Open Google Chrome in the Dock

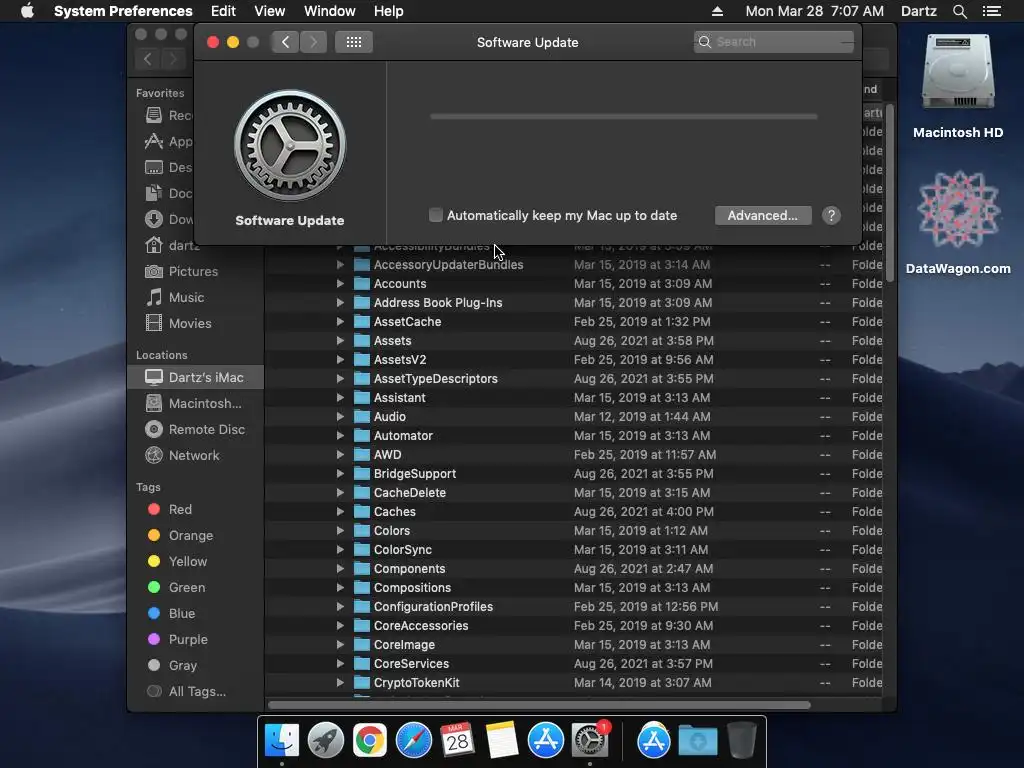(x=370, y=740)
